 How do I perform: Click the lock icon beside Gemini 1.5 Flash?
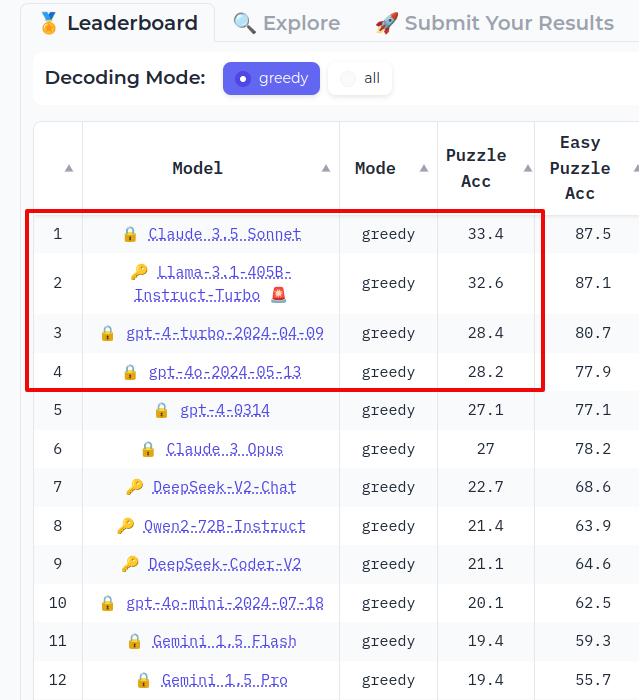pyautogui.click(x=134, y=641)
